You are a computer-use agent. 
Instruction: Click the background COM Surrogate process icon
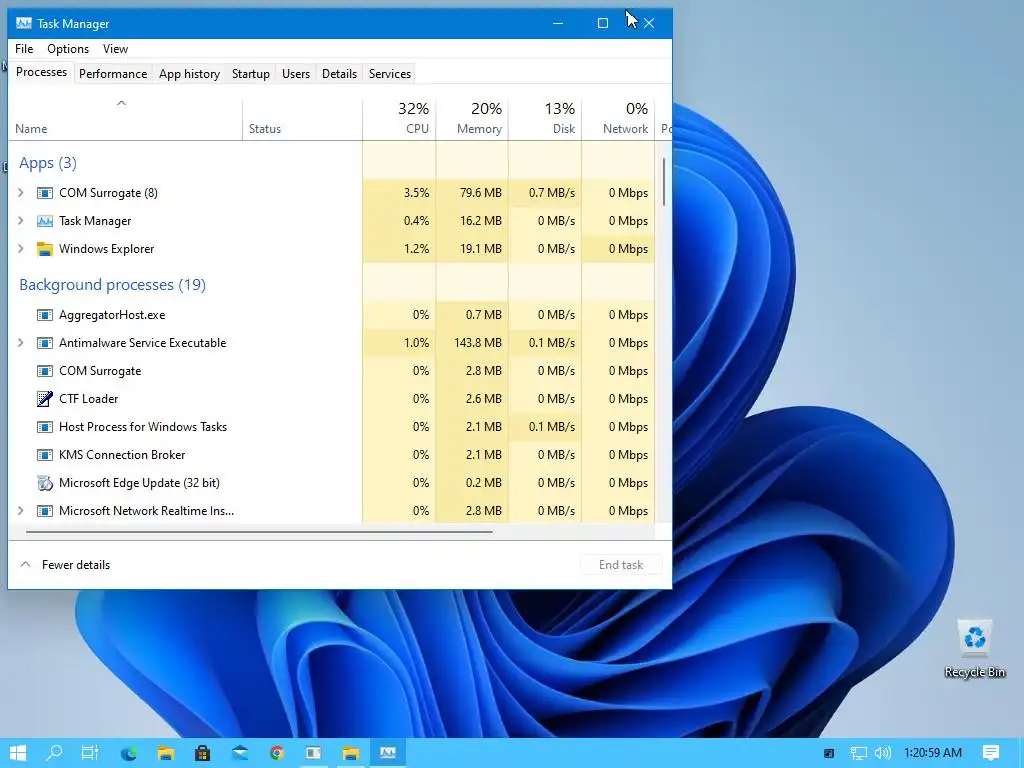click(44, 370)
